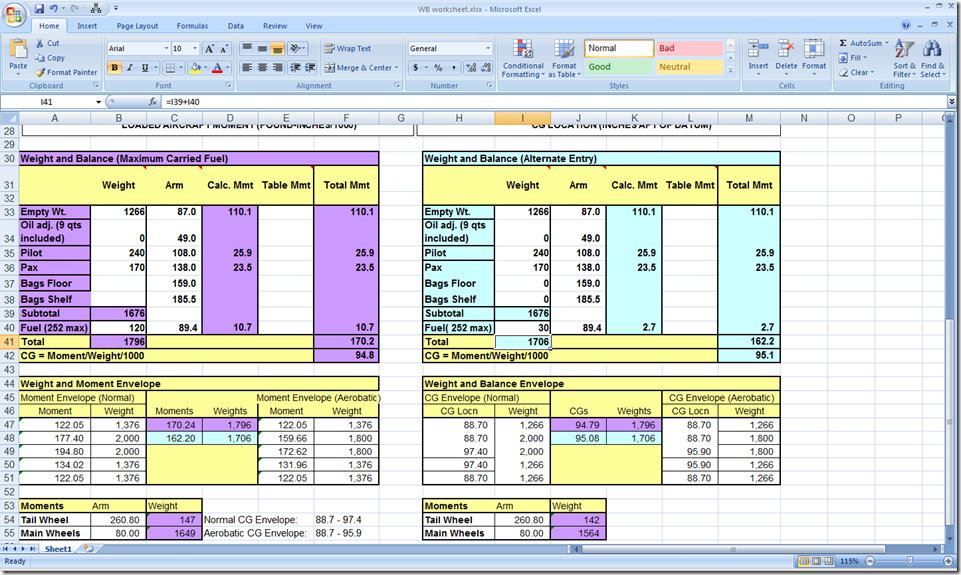Expand the General number format dropdown
The height and width of the screenshot is (575, 961).
tap(488, 48)
